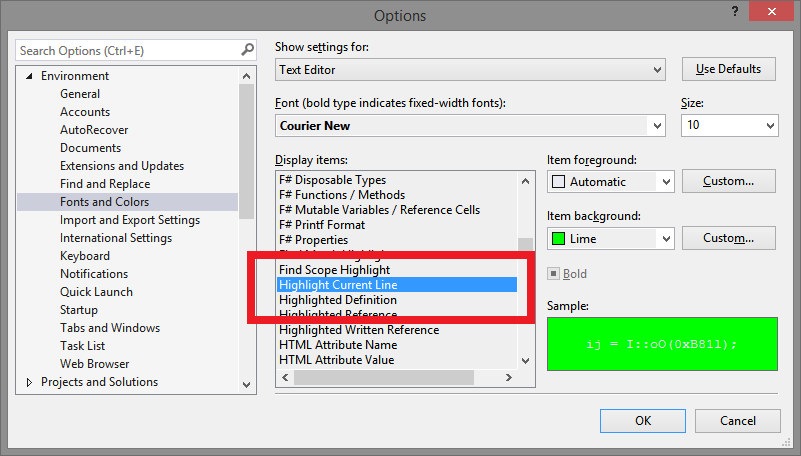Open Documents settings
This screenshot has width=801, height=456.
(x=90, y=148)
